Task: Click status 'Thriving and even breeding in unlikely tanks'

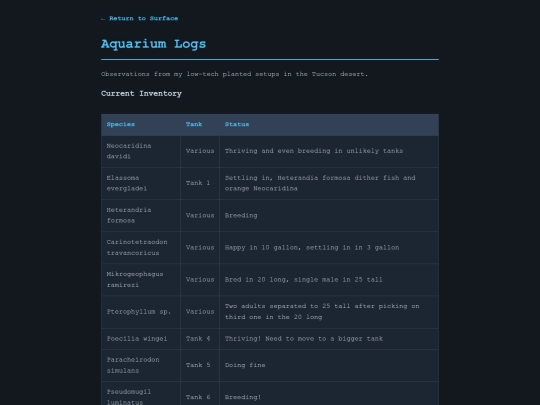Action: (329, 151)
